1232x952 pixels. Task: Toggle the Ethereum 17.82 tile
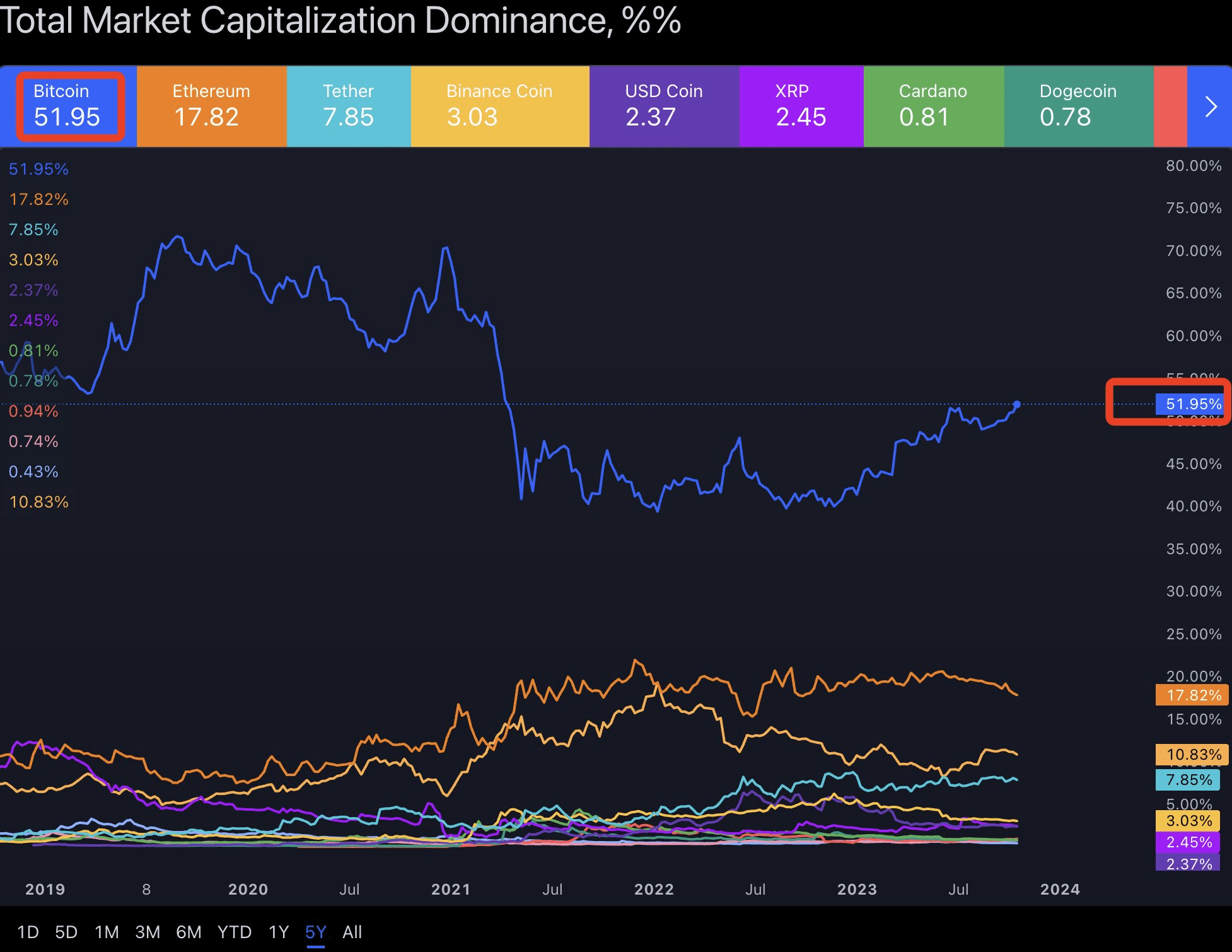(x=211, y=106)
